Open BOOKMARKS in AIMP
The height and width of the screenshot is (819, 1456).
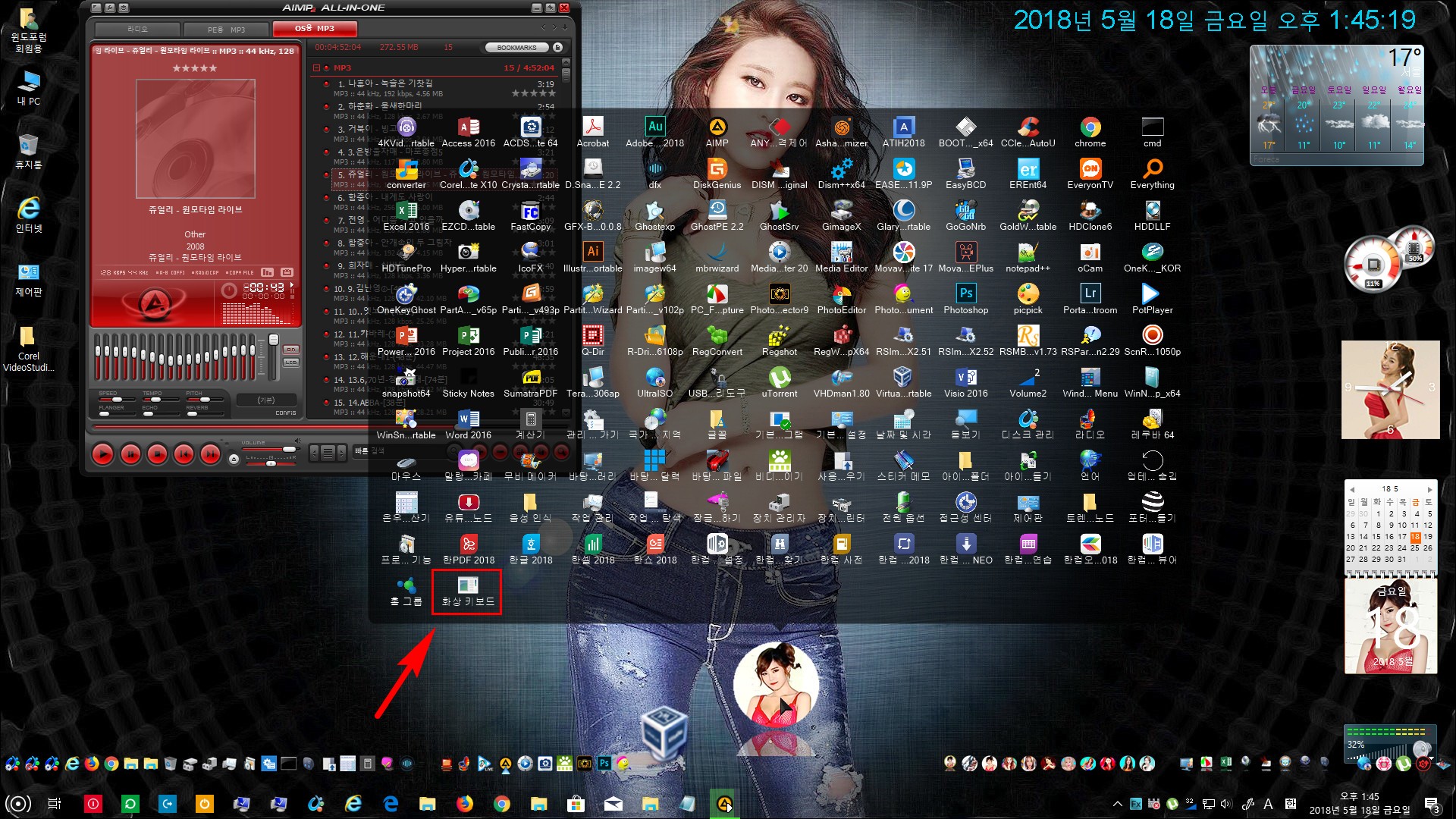[x=517, y=47]
